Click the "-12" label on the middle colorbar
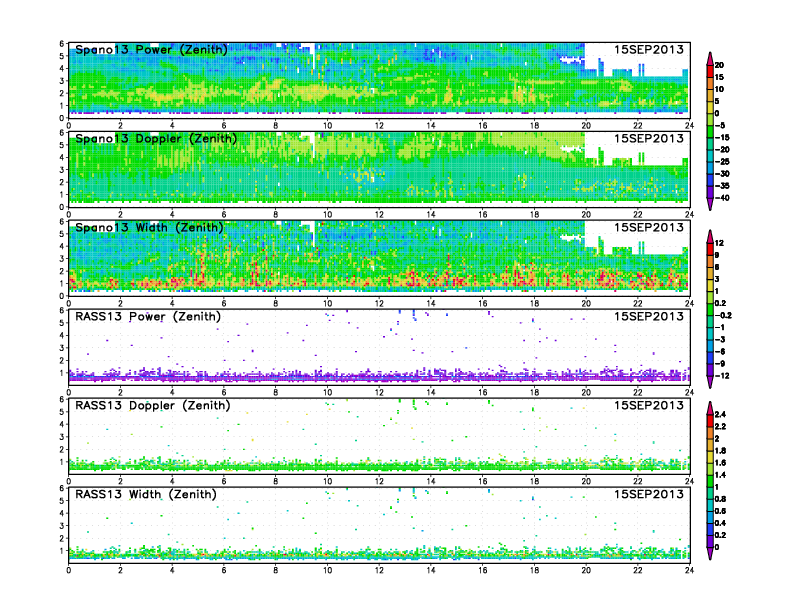 pos(722,376)
